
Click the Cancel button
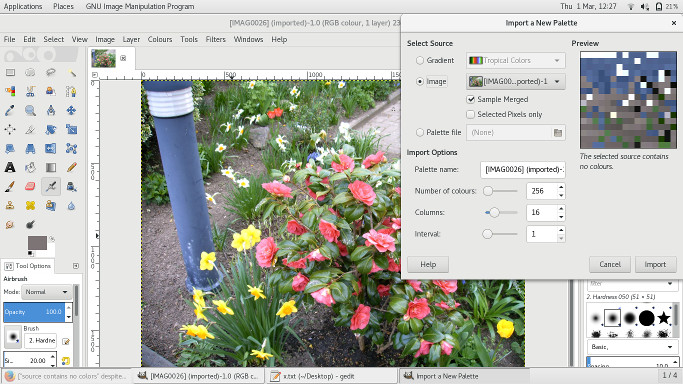(610, 264)
